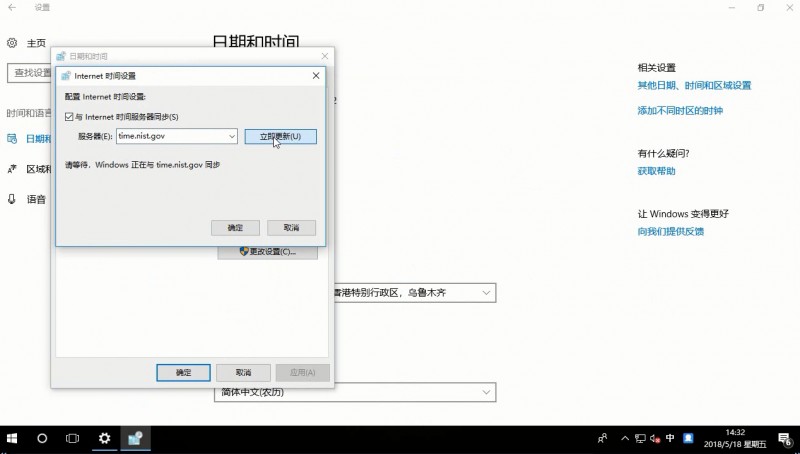This screenshot has height=454, width=800.
Task: Open other date, time and regional settings
Action: 694,85
